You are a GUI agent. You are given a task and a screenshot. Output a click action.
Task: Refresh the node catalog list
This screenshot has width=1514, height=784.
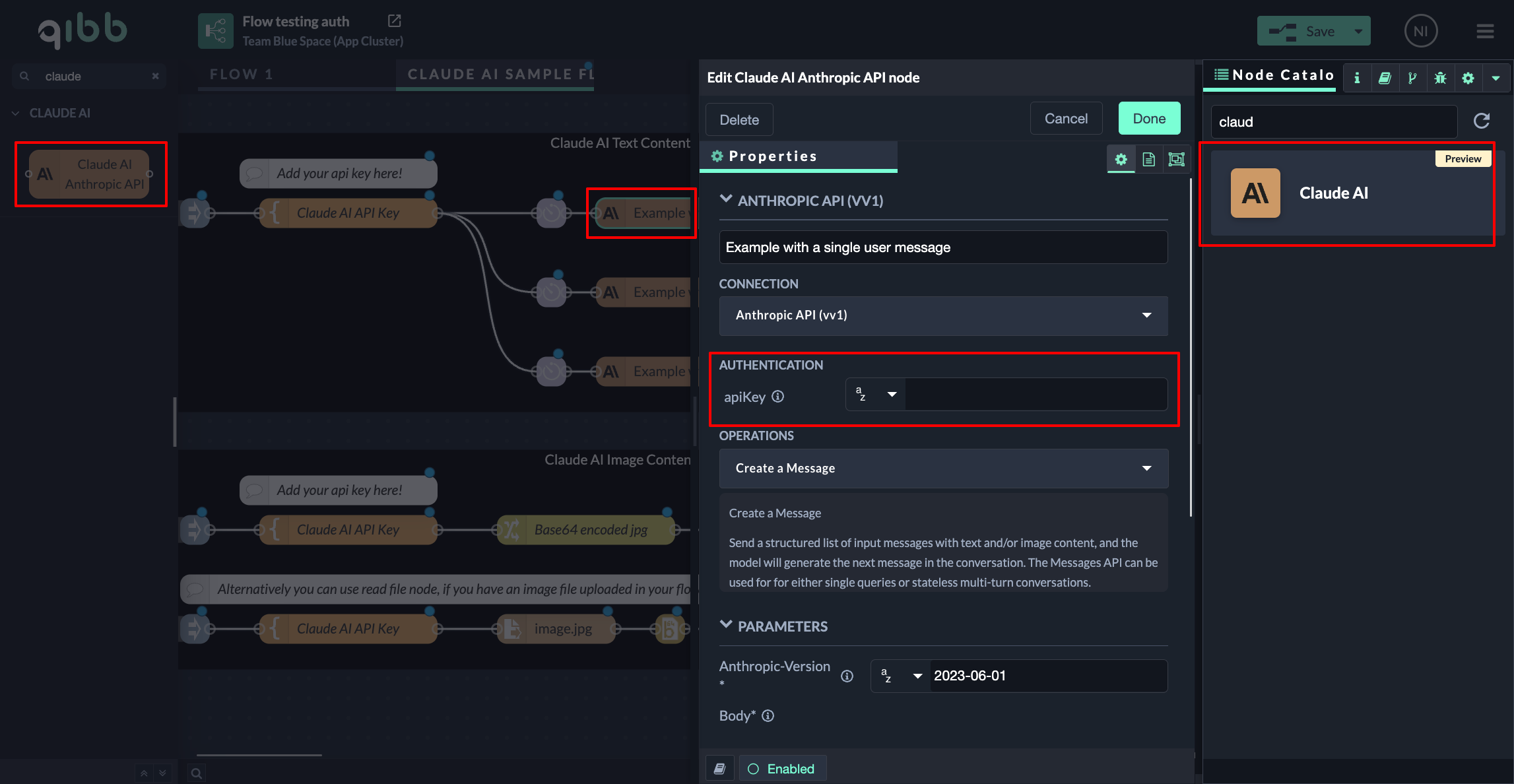pos(1482,121)
